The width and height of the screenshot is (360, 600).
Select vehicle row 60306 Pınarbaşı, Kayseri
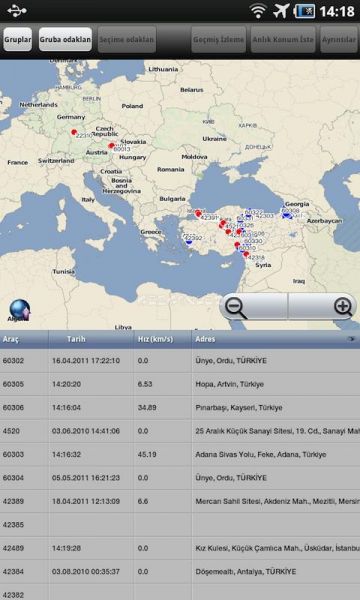point(180,408)
